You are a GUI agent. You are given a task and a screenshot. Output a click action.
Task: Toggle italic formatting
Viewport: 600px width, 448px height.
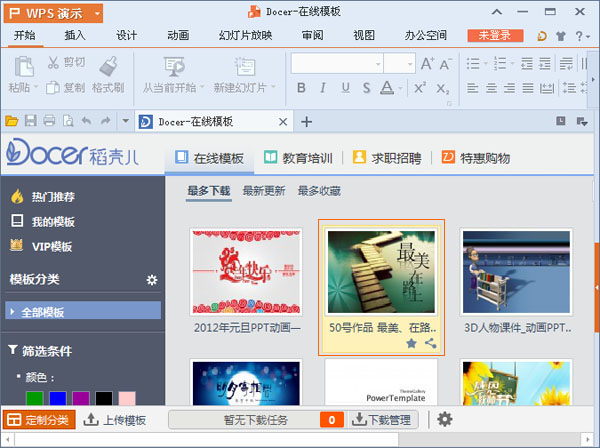coord(323,88)
